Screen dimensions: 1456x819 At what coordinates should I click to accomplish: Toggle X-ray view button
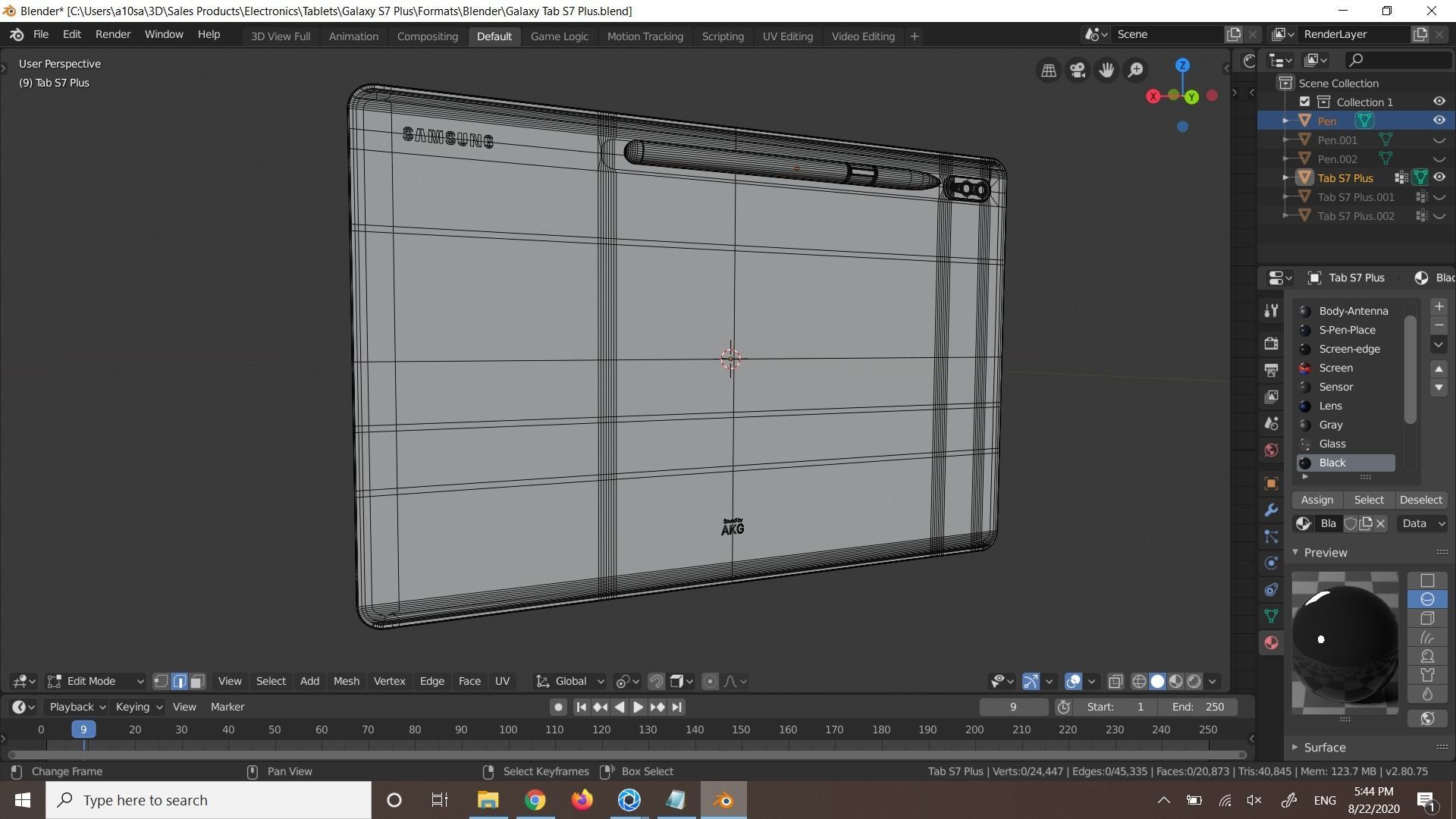pyautogui.click(x=1115, y=682)
